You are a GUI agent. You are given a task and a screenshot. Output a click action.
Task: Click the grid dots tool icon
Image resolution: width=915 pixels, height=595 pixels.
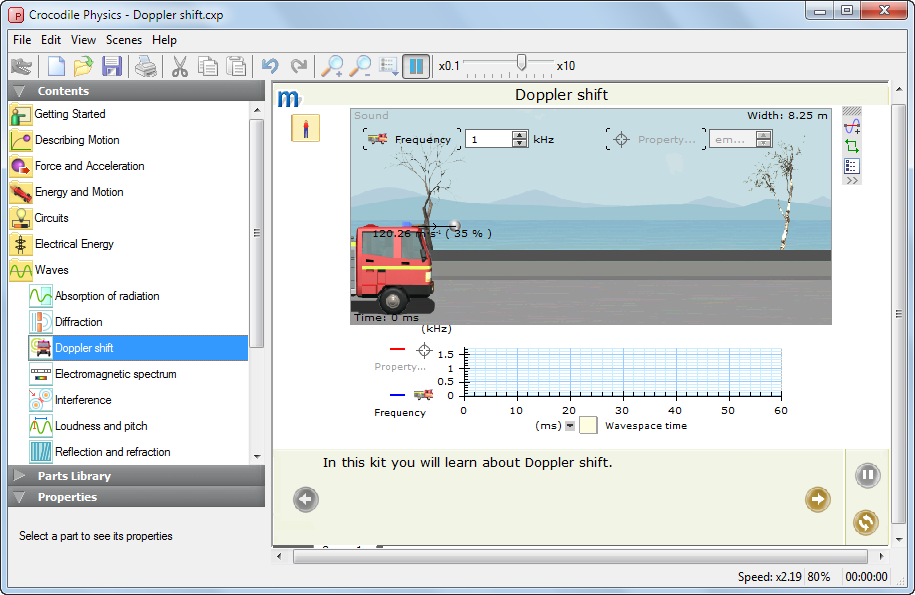tap(852, 166)
